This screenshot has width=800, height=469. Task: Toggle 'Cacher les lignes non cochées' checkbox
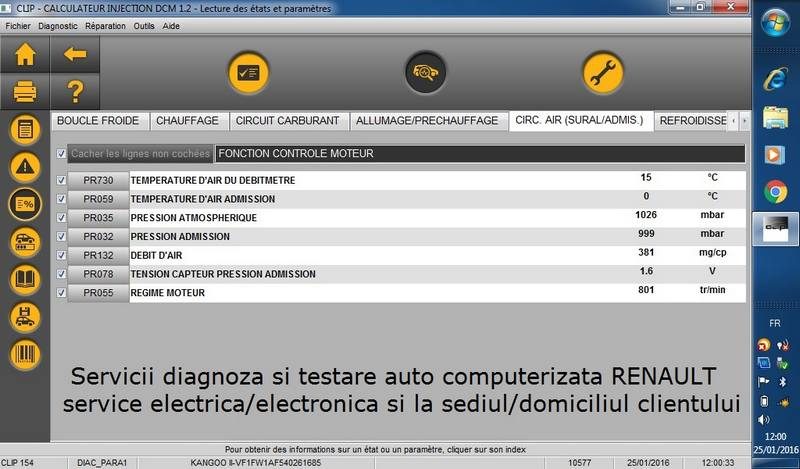(x=62, y=154)
